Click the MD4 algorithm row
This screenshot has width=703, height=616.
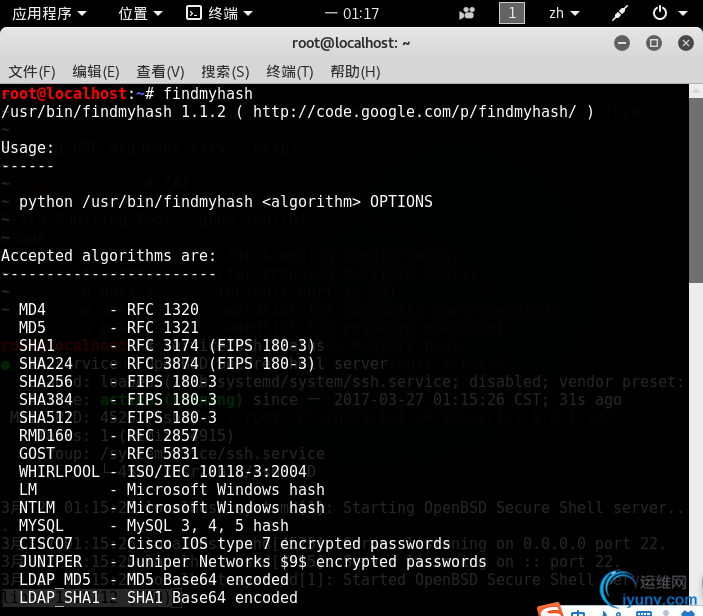point(108,309)
